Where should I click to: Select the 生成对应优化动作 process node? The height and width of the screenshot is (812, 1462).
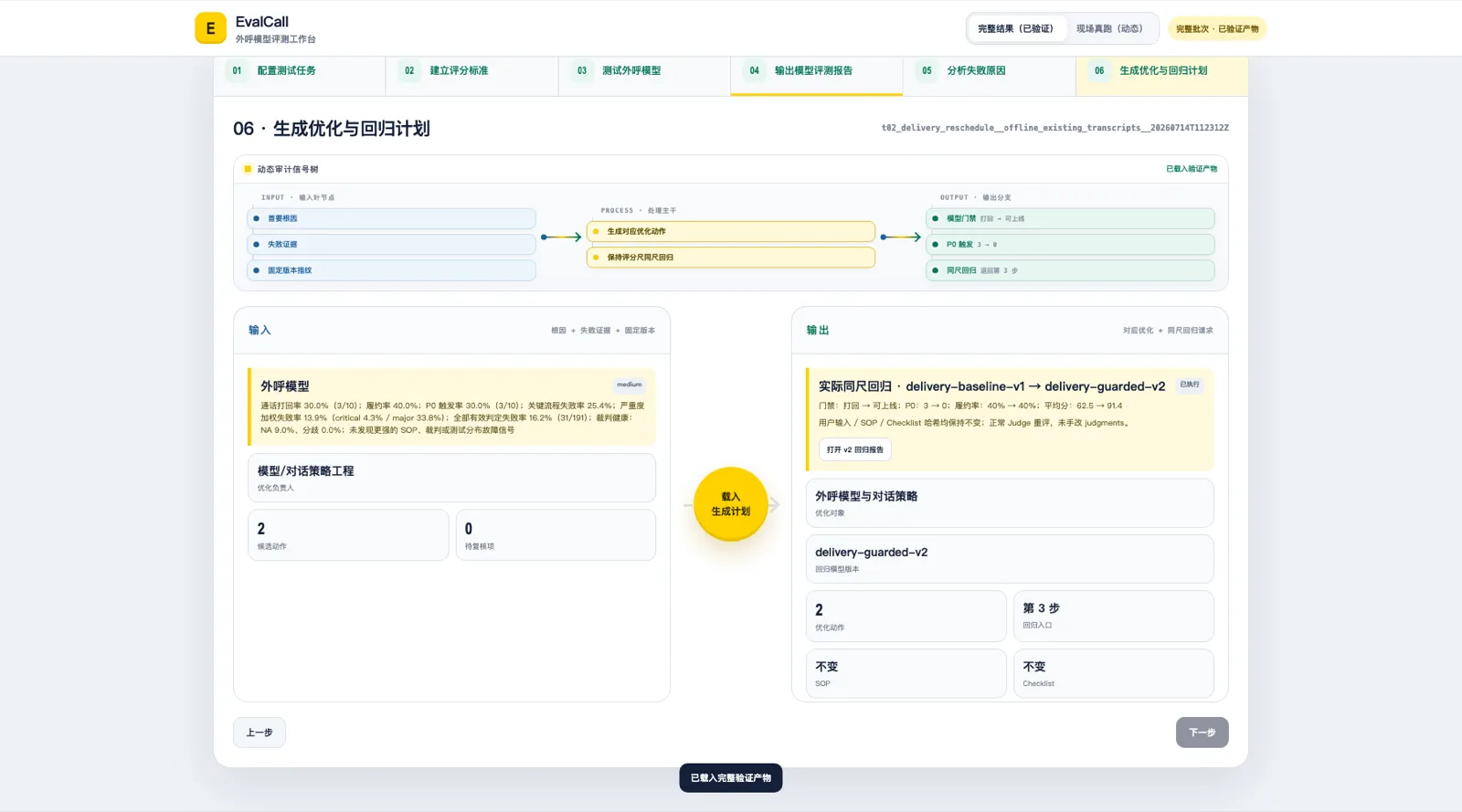click(x=731, y=231)
